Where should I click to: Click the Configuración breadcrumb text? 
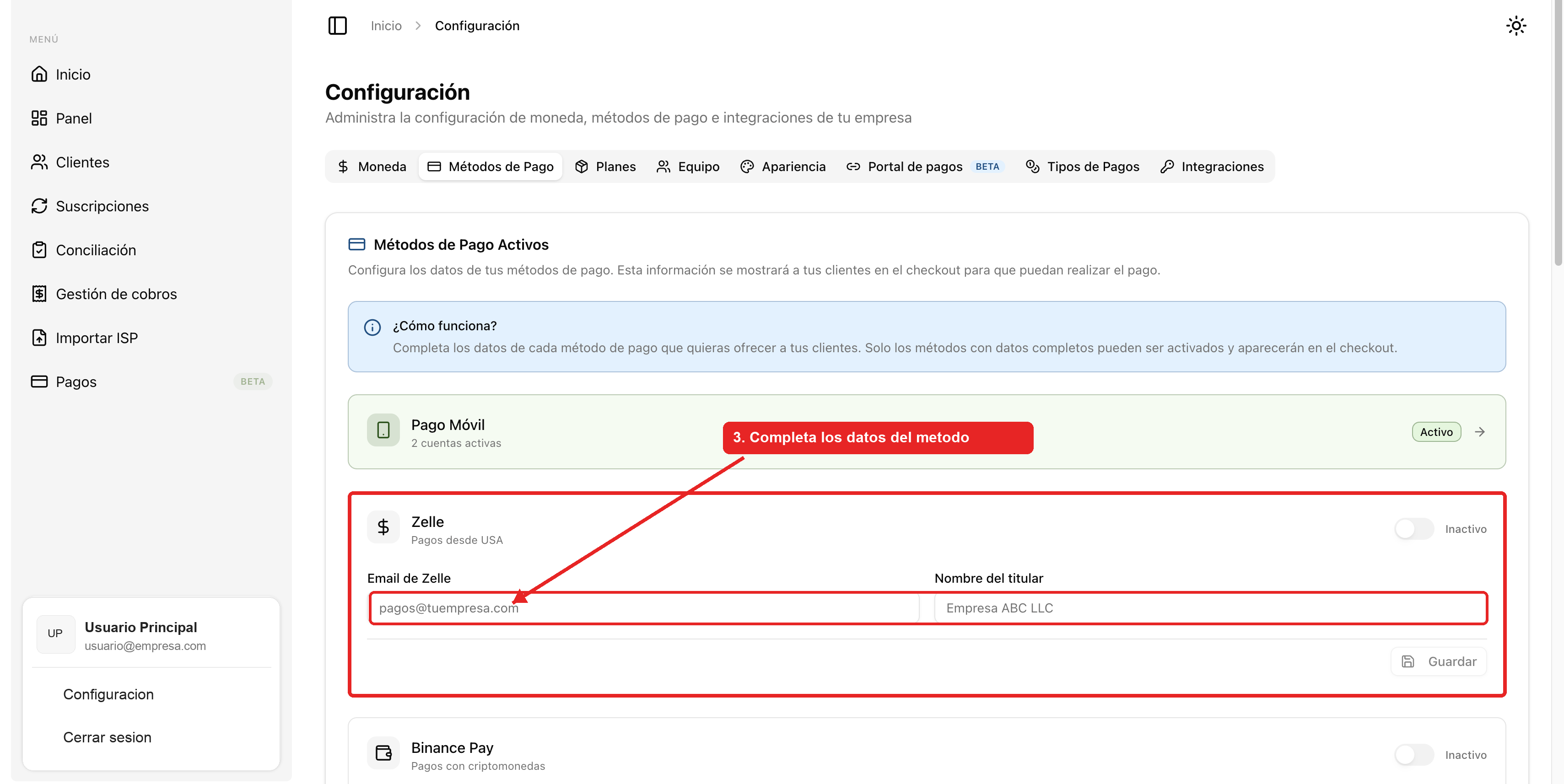click(477, 26)
